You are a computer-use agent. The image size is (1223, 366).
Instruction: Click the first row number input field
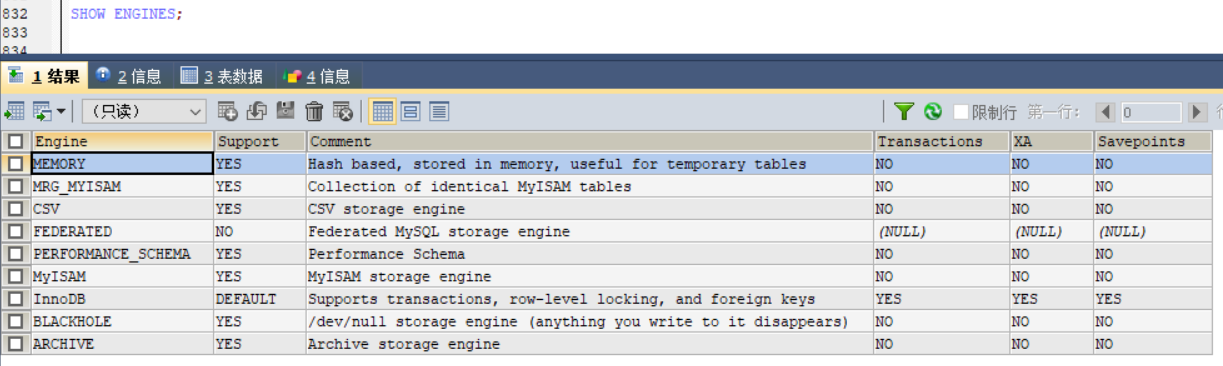tap(1149, 112)
